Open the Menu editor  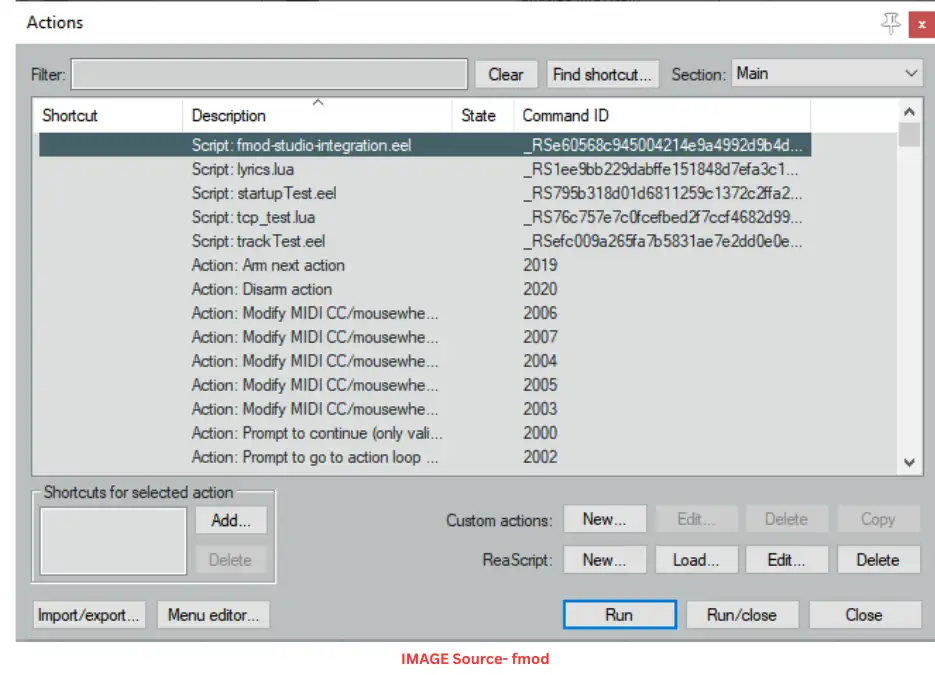coord(213,615)
